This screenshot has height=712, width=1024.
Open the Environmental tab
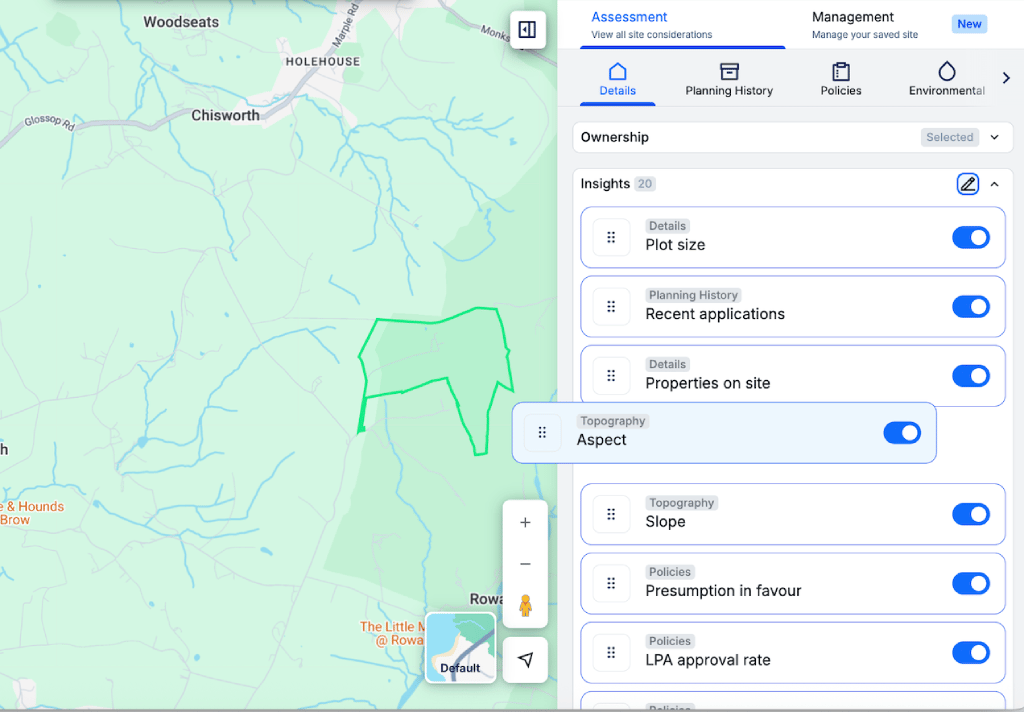[x=946, y=80]
